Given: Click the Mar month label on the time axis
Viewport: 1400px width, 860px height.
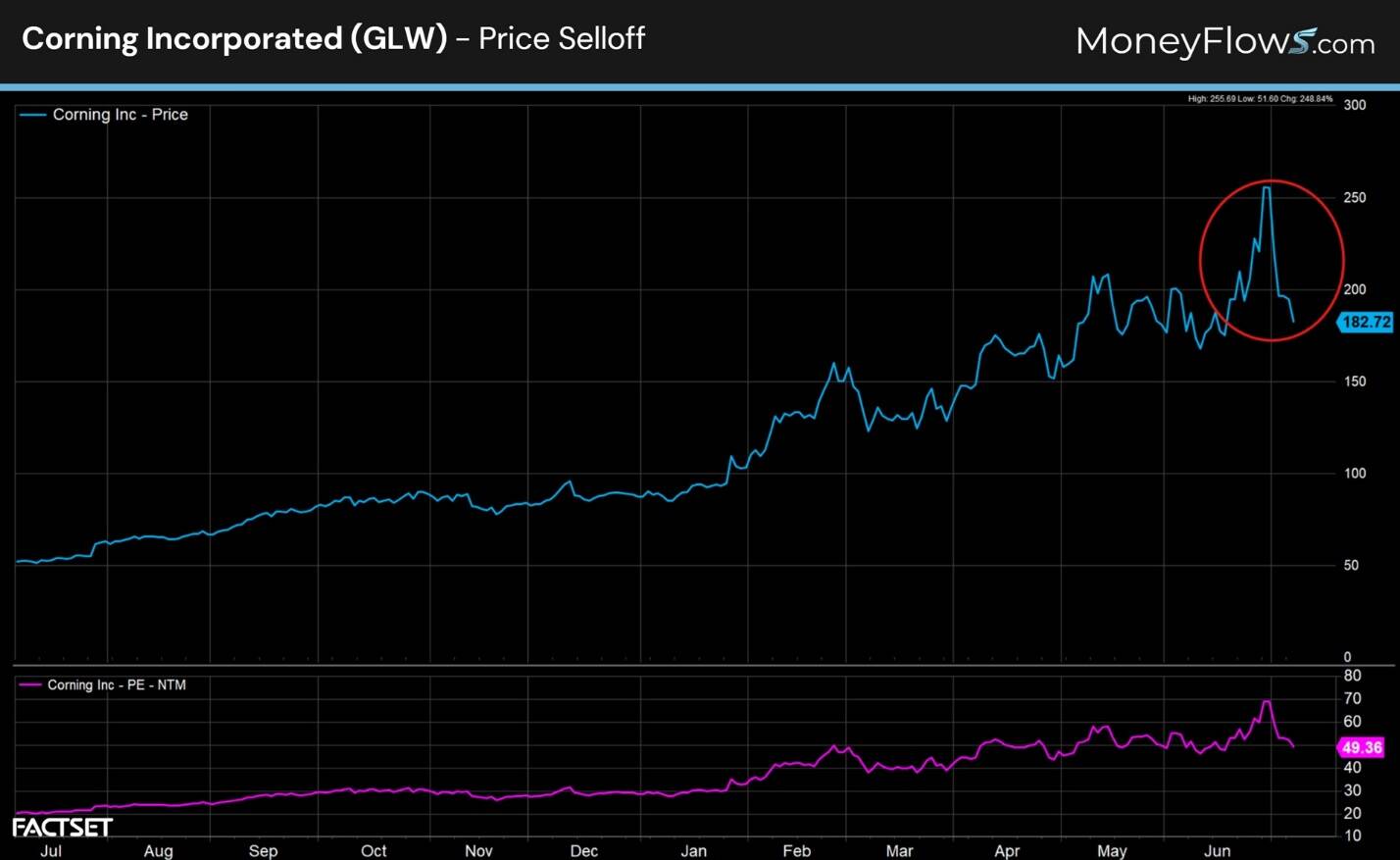Looking at the screenshot, I should tap(899, 851).
